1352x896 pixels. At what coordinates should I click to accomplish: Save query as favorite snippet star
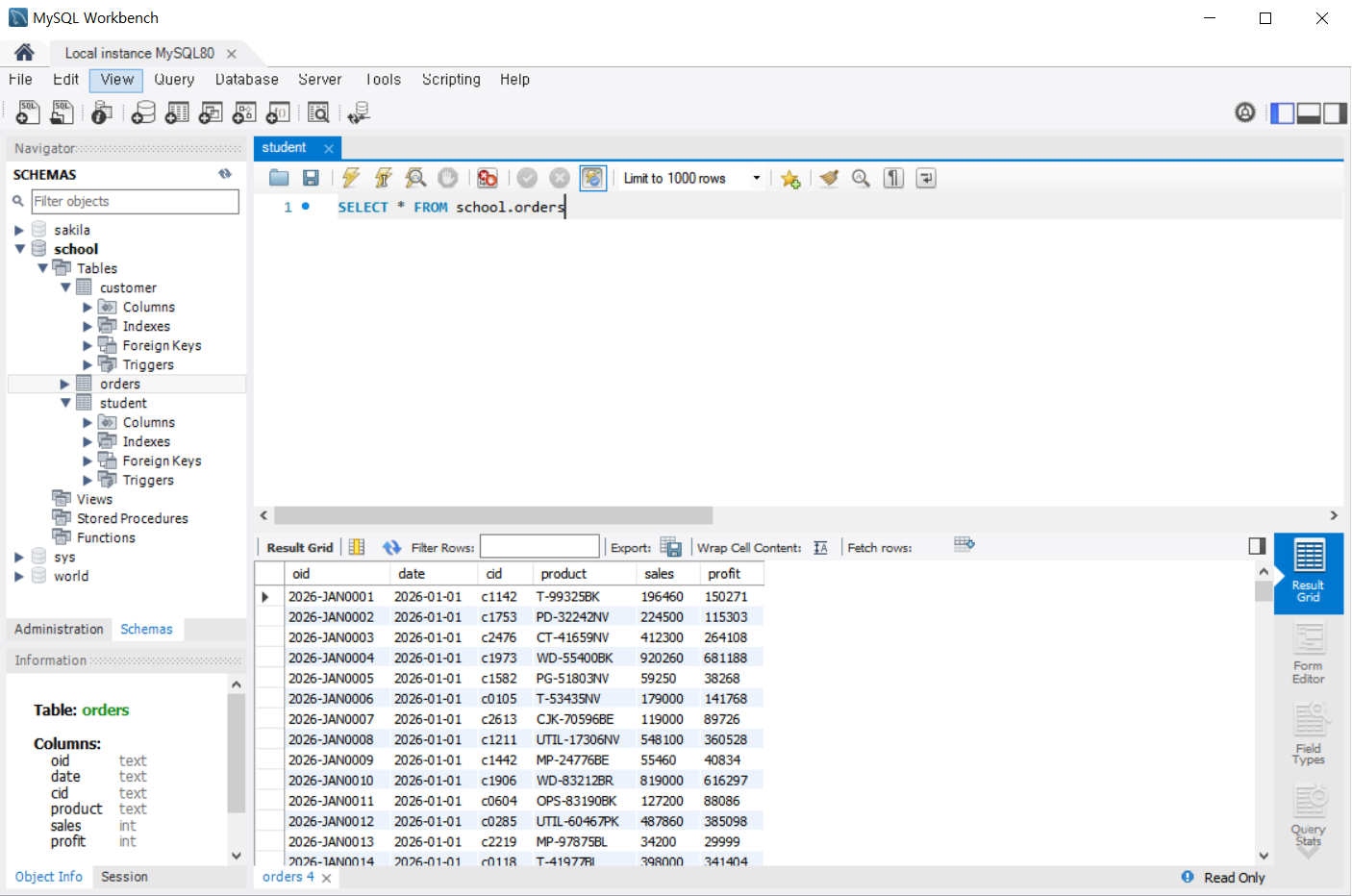coord(790,179)
